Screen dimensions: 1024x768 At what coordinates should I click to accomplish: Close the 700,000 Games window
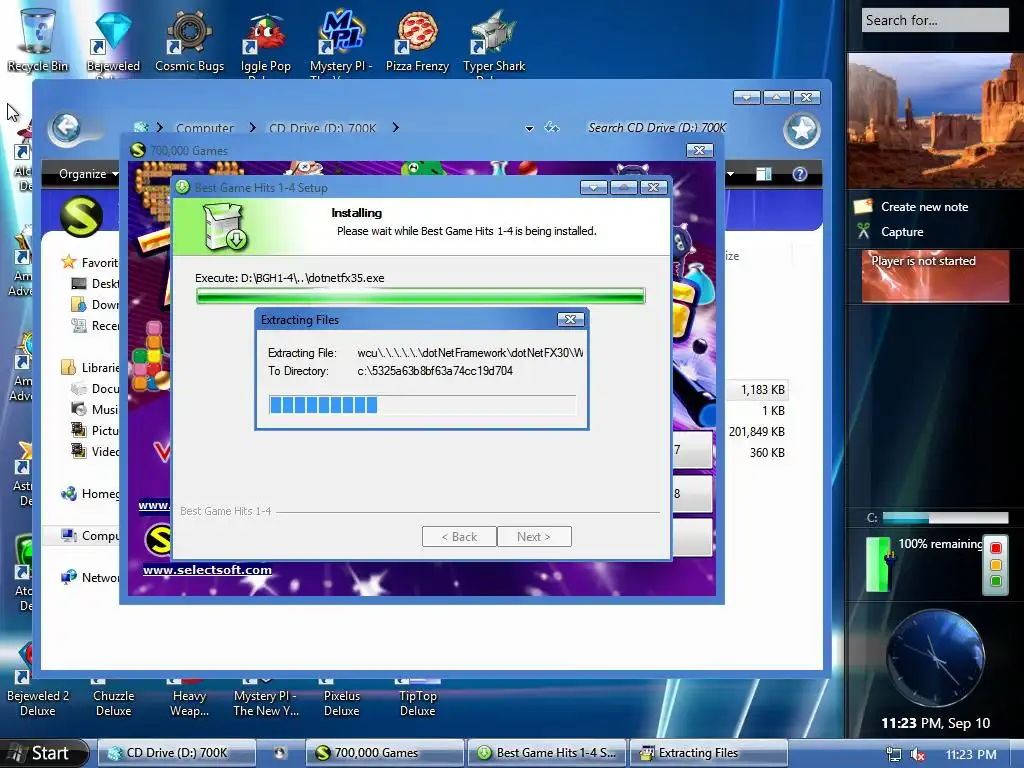[x=699, y=151]
